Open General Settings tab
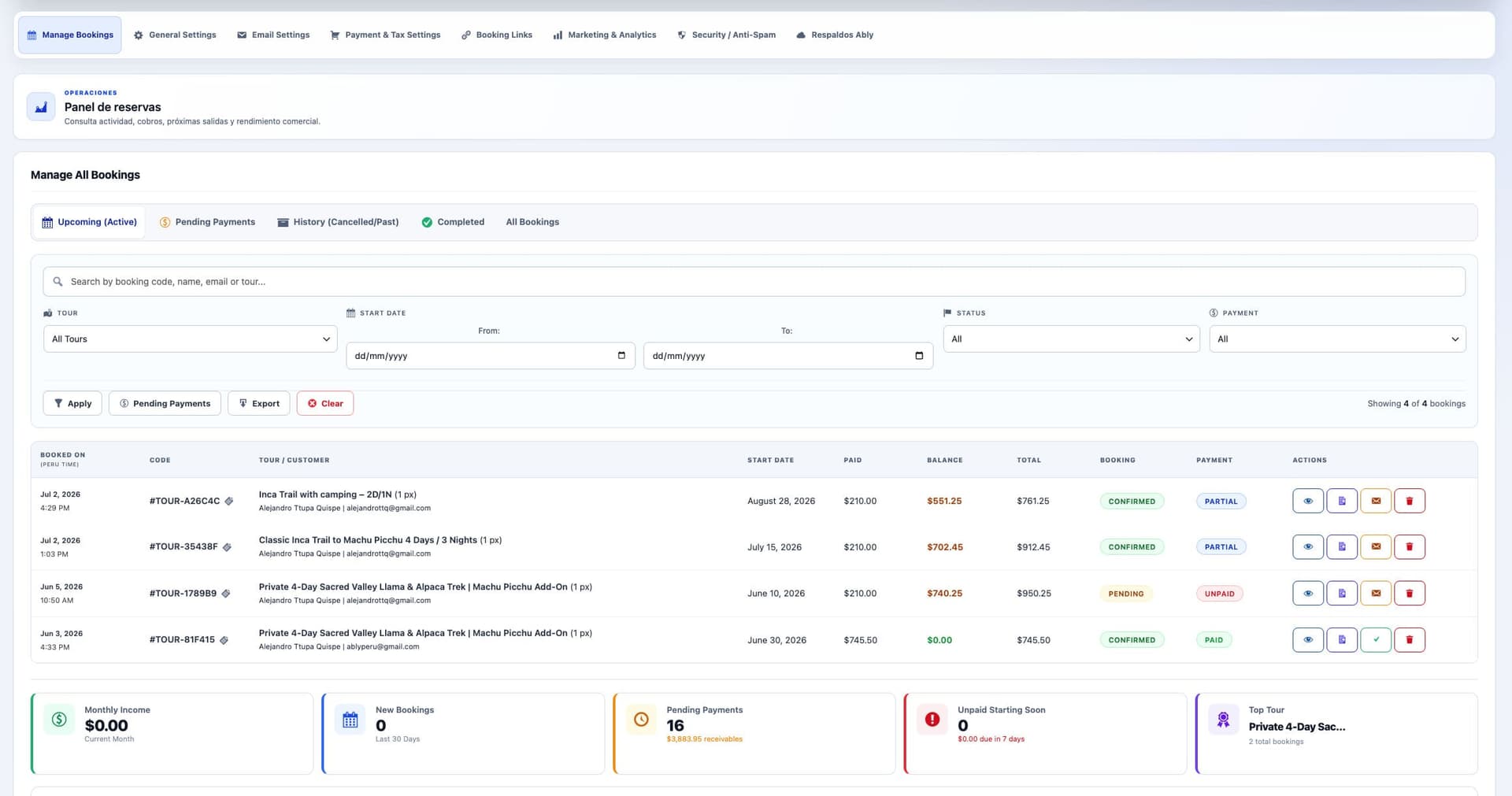Screen dimensions: 1512x796 175,35
